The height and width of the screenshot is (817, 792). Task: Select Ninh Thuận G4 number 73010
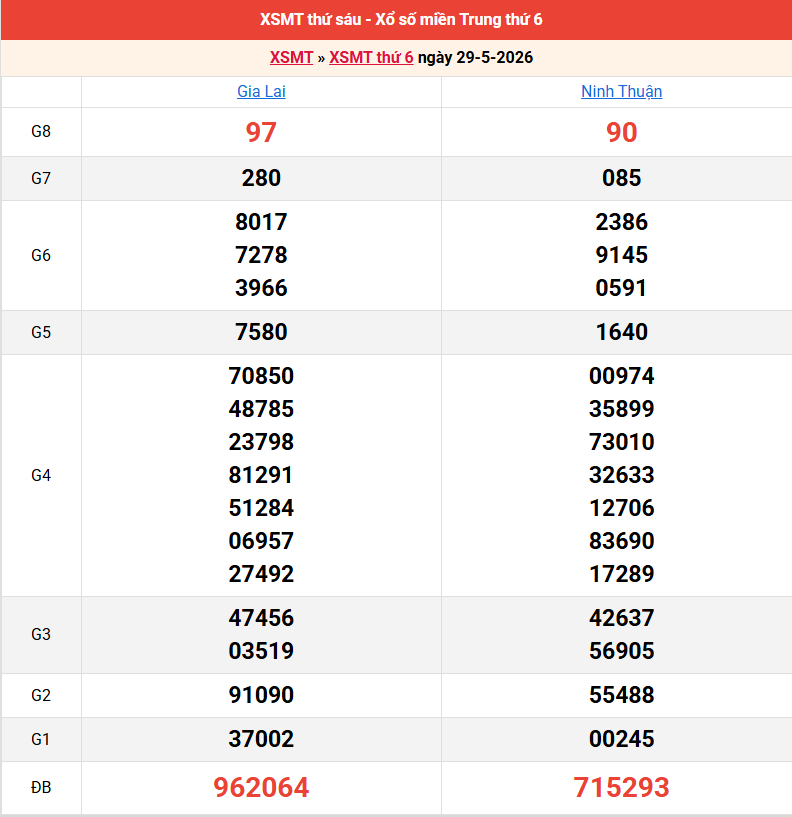point(622,442)
